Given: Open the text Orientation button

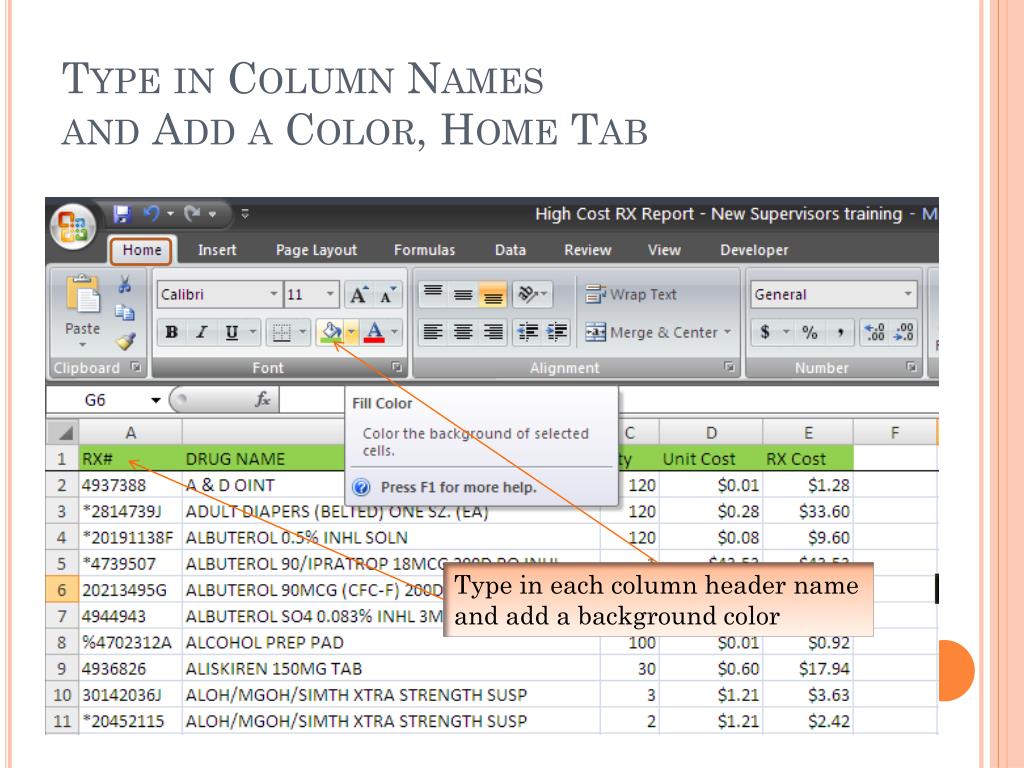Looking at the screenshot, I should pos(533,295).
